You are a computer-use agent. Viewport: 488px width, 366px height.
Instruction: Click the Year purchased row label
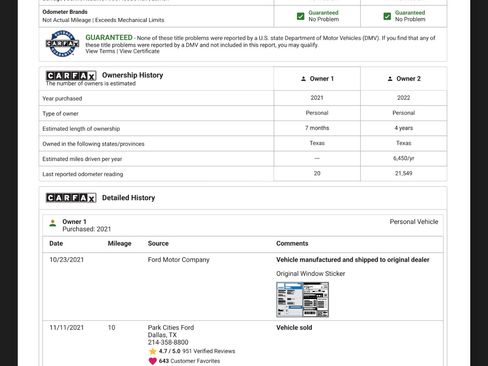point(62,99)
